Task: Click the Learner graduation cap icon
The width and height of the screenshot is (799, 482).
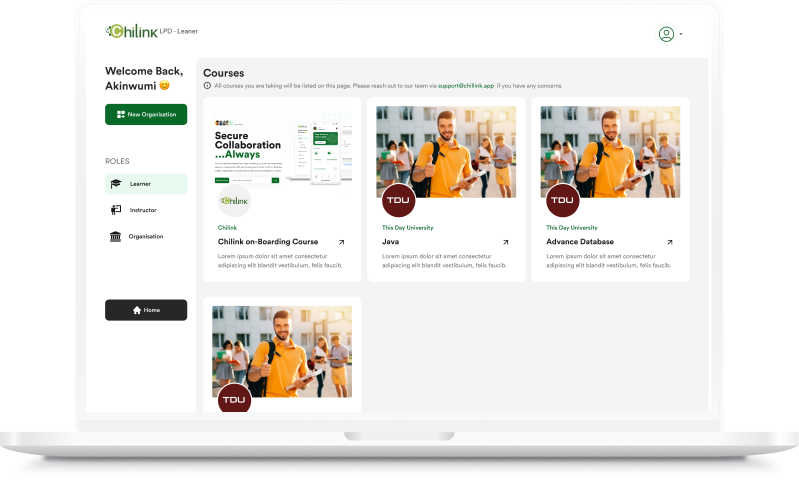Action: 116,184
